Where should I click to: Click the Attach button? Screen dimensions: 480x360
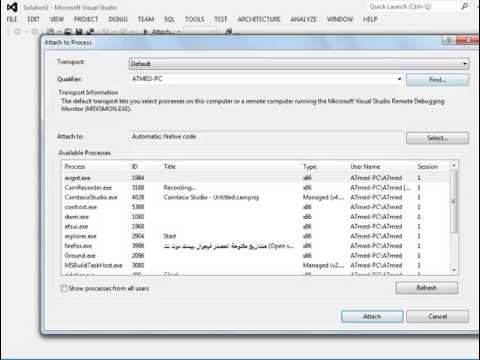[372, 316]
